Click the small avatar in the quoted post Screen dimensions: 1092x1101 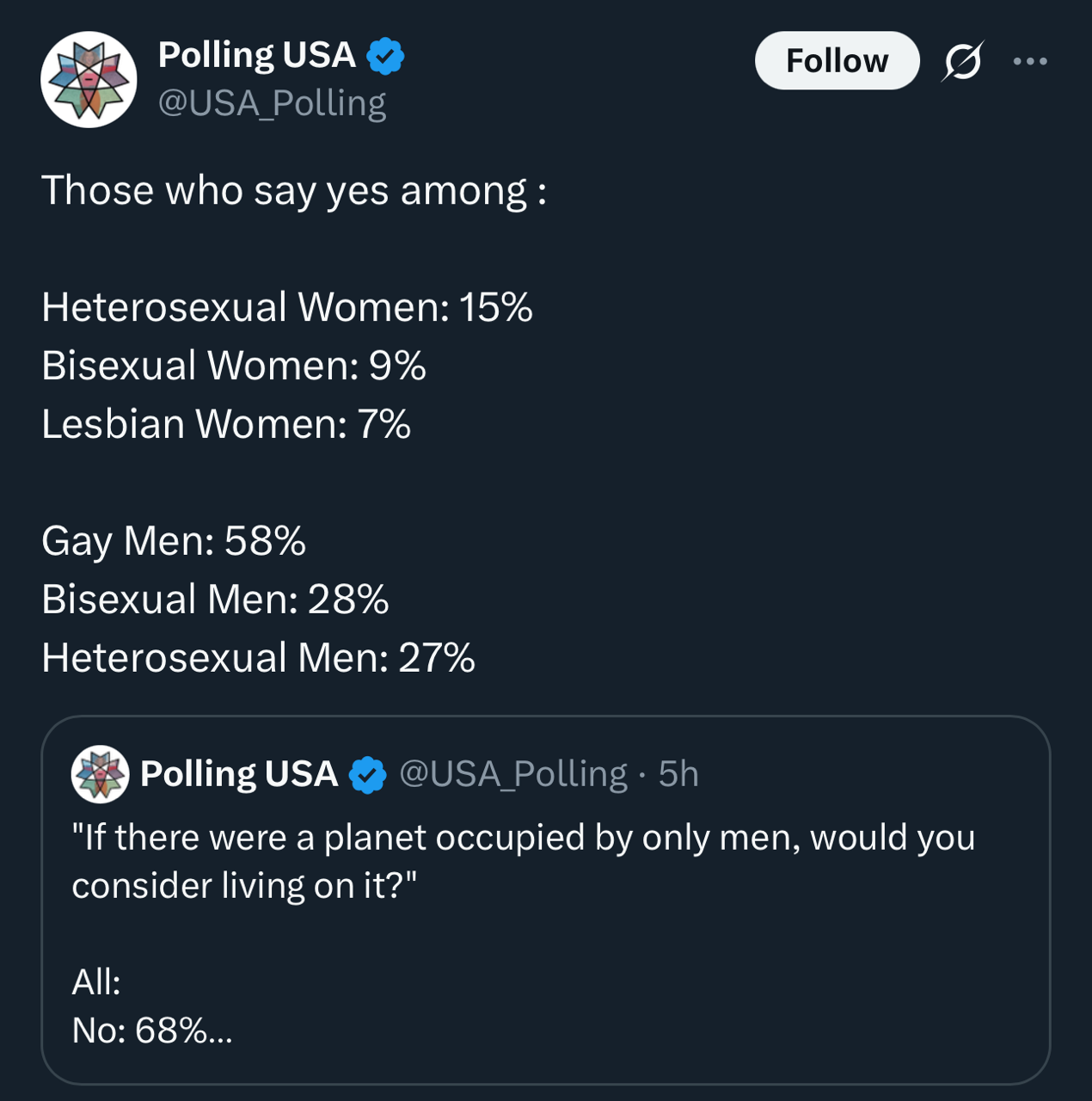(x=100, y=774)
